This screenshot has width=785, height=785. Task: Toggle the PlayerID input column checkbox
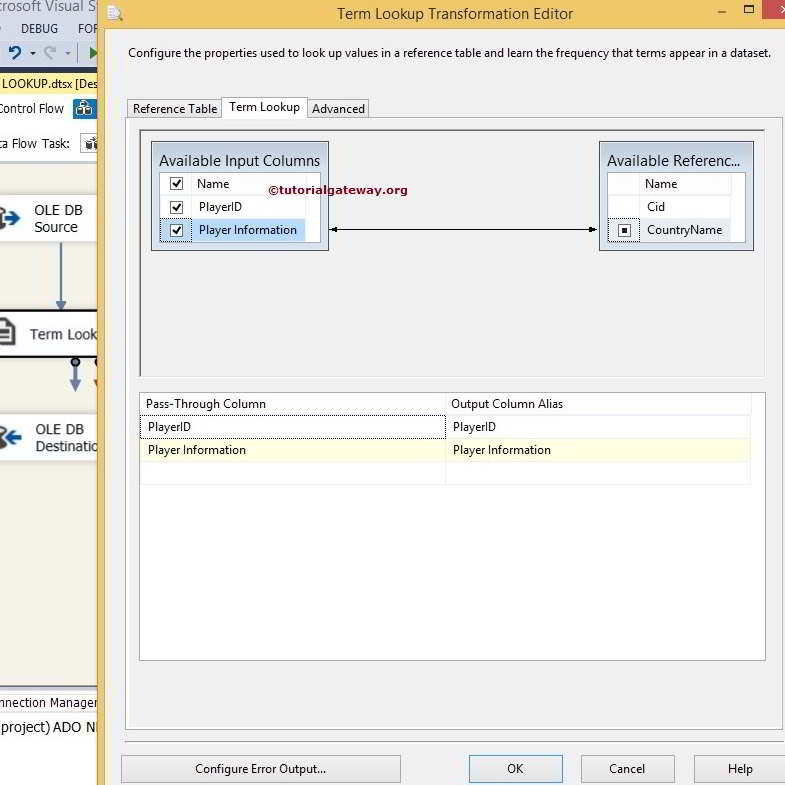point(176,207)
